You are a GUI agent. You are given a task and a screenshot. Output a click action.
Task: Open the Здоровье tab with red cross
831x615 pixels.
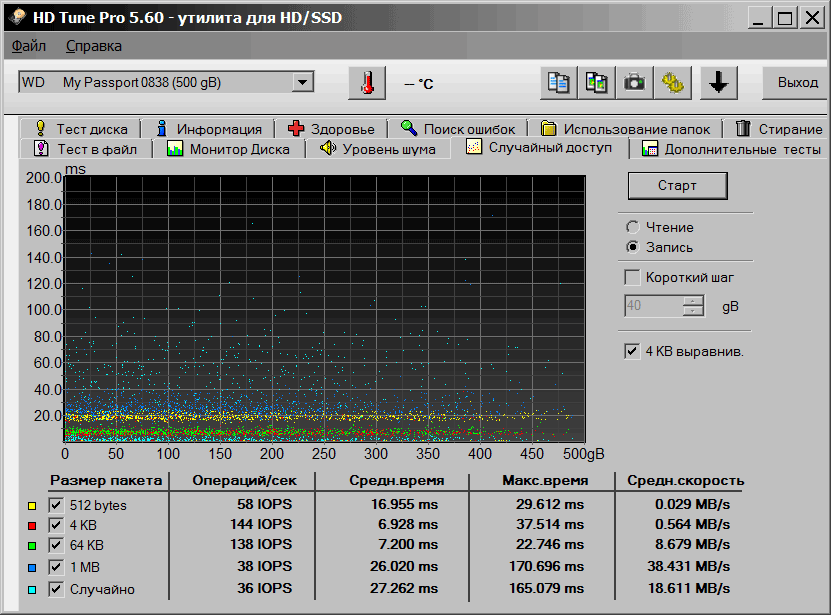[x=331, y=128]
